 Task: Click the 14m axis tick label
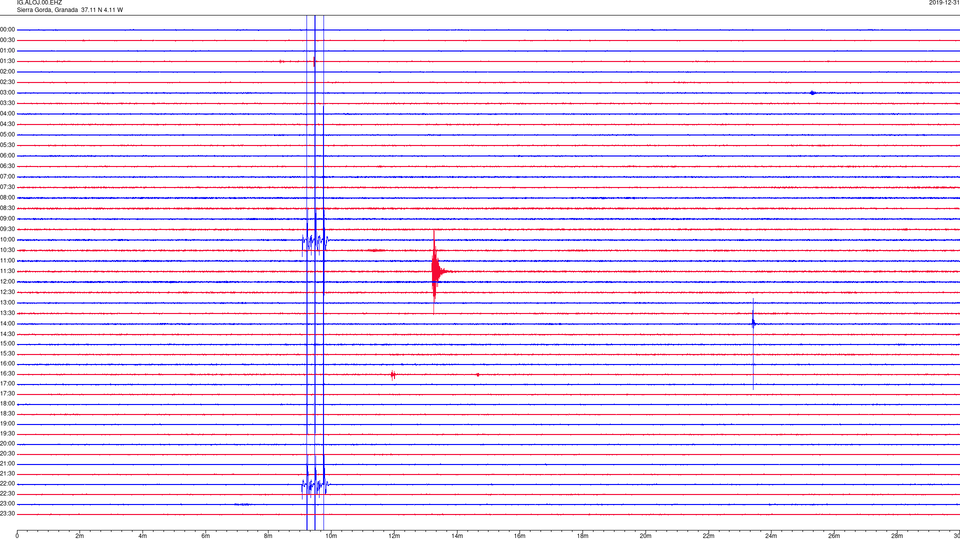click(x=457, y=536)
